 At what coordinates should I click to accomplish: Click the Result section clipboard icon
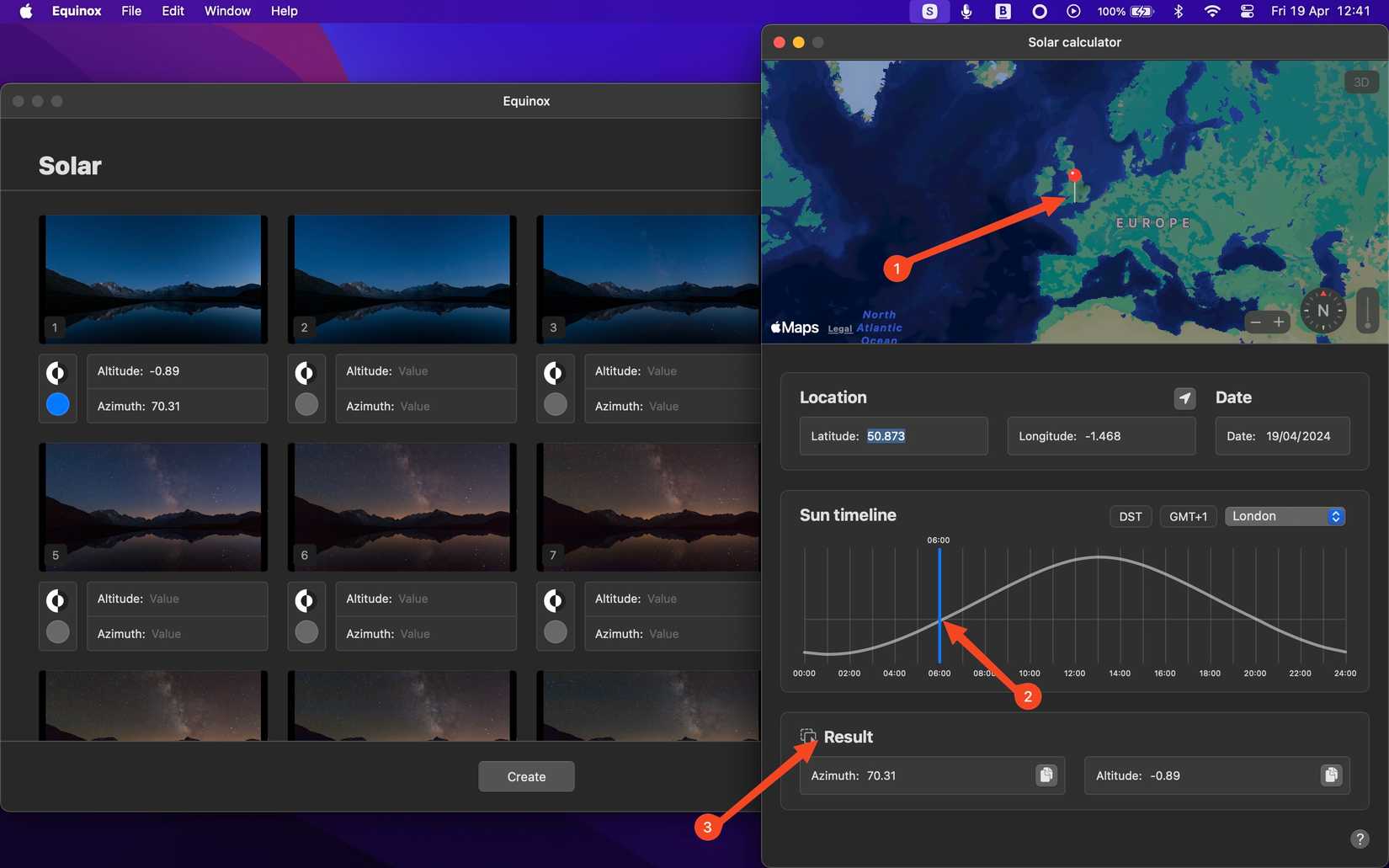[x=809, y=735]
